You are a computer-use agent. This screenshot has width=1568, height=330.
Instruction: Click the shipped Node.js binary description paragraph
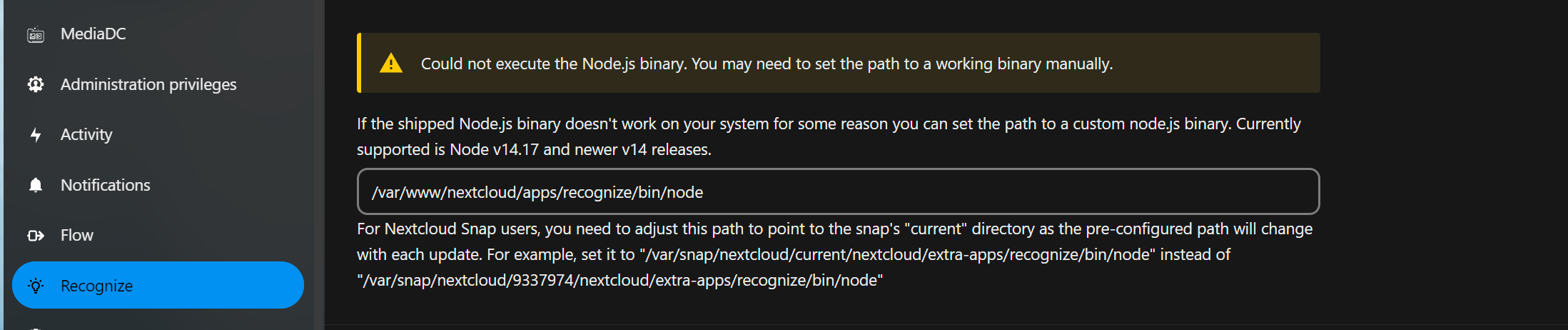[x=829, y=136]
